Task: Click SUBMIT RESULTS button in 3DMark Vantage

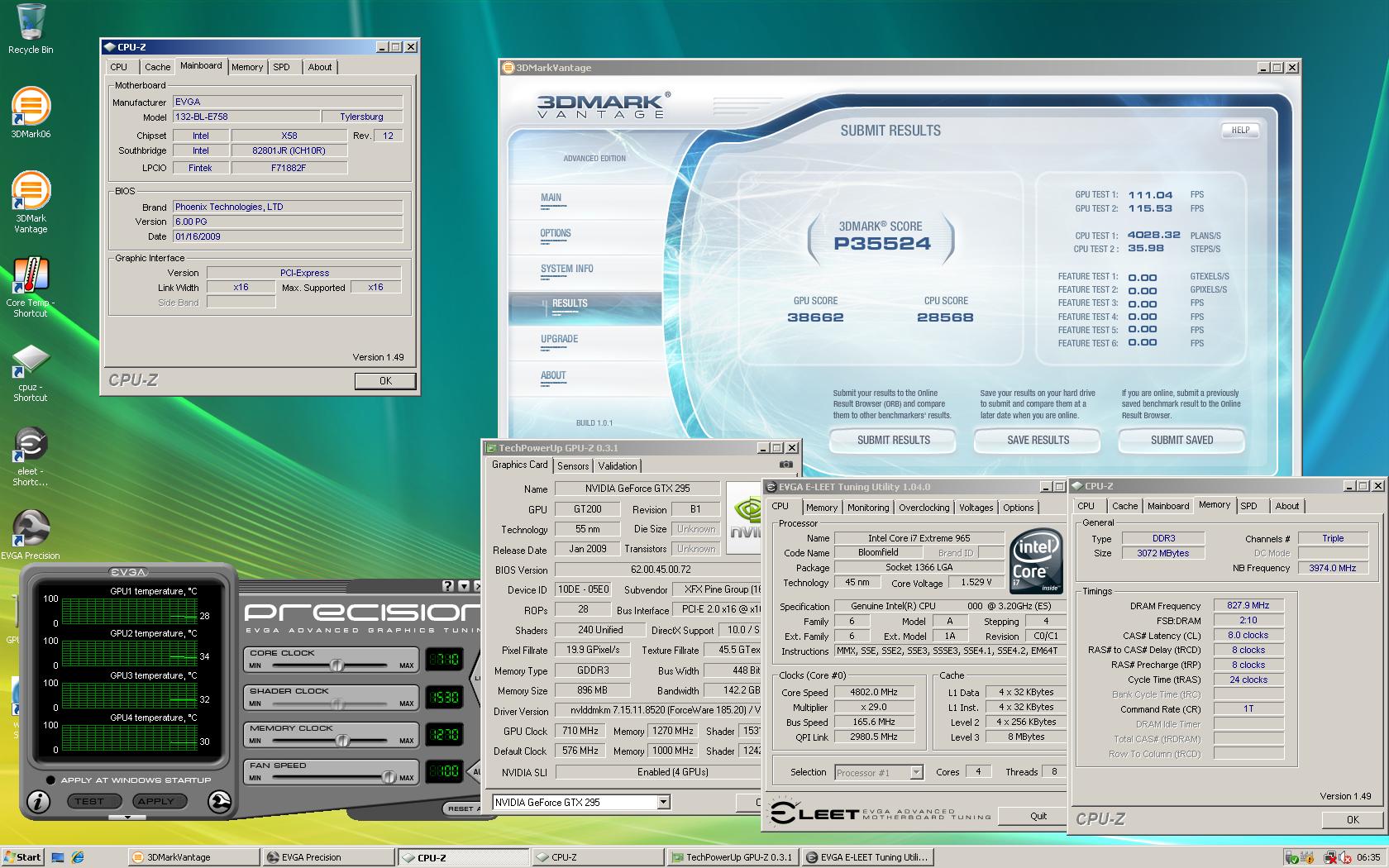Action: [893, 441]
